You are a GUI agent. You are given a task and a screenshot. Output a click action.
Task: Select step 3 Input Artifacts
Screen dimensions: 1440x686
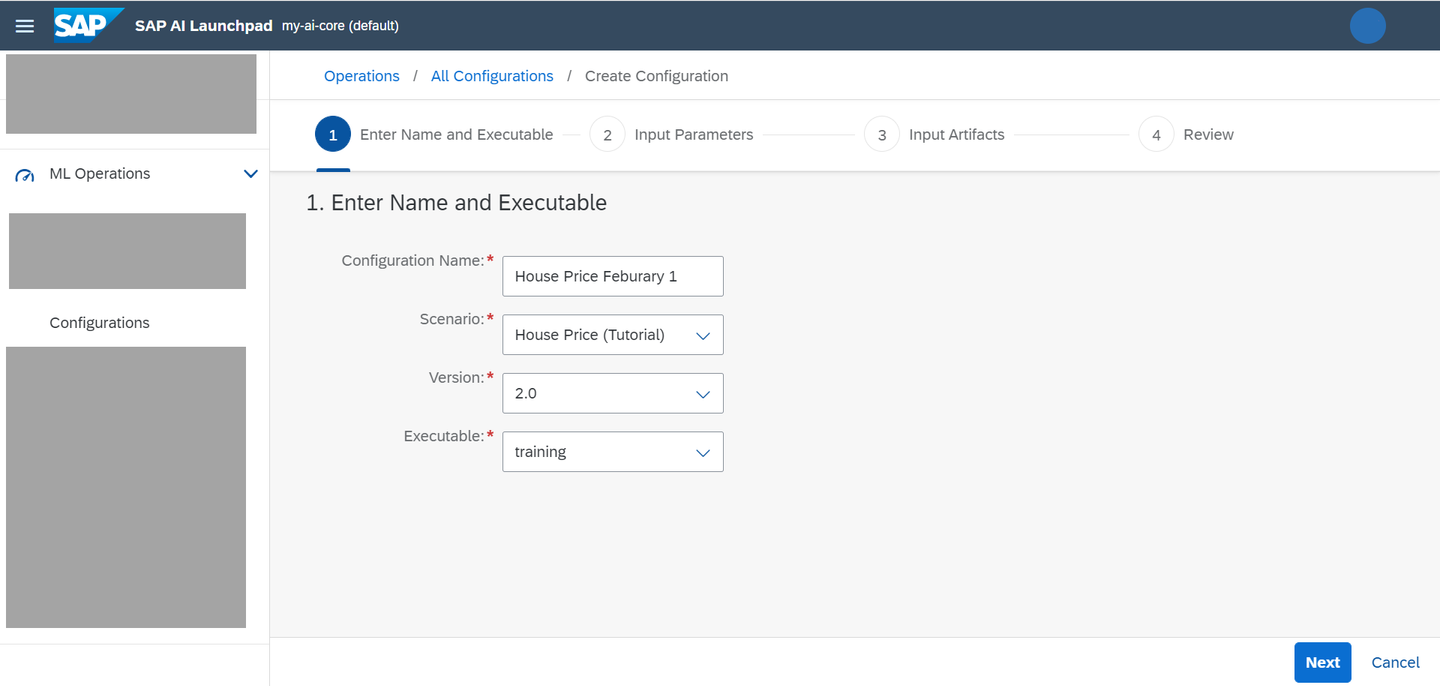pos(934,135)
